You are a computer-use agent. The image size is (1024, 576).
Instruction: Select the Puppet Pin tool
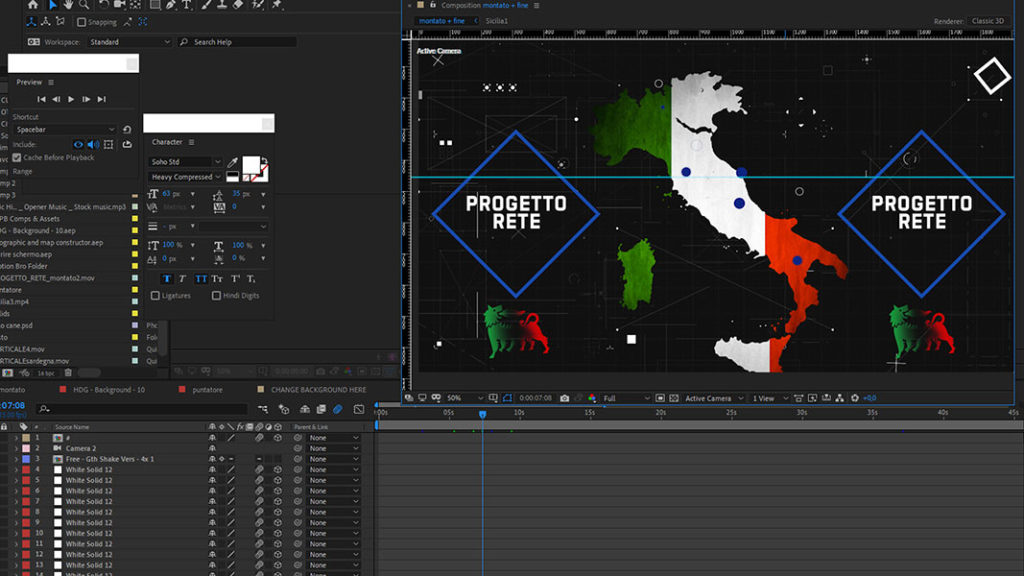coord(278,5)
